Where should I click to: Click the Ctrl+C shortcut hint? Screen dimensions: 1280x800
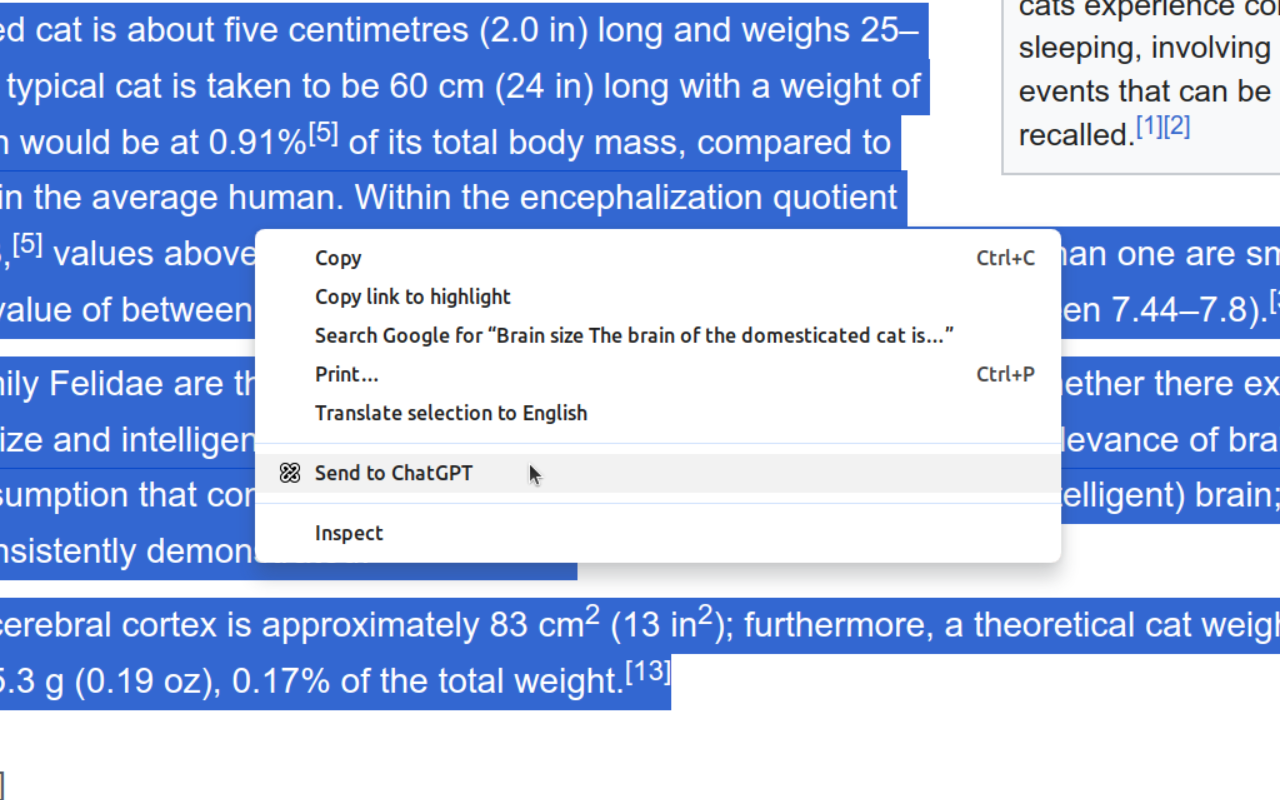pos(1005,258)
